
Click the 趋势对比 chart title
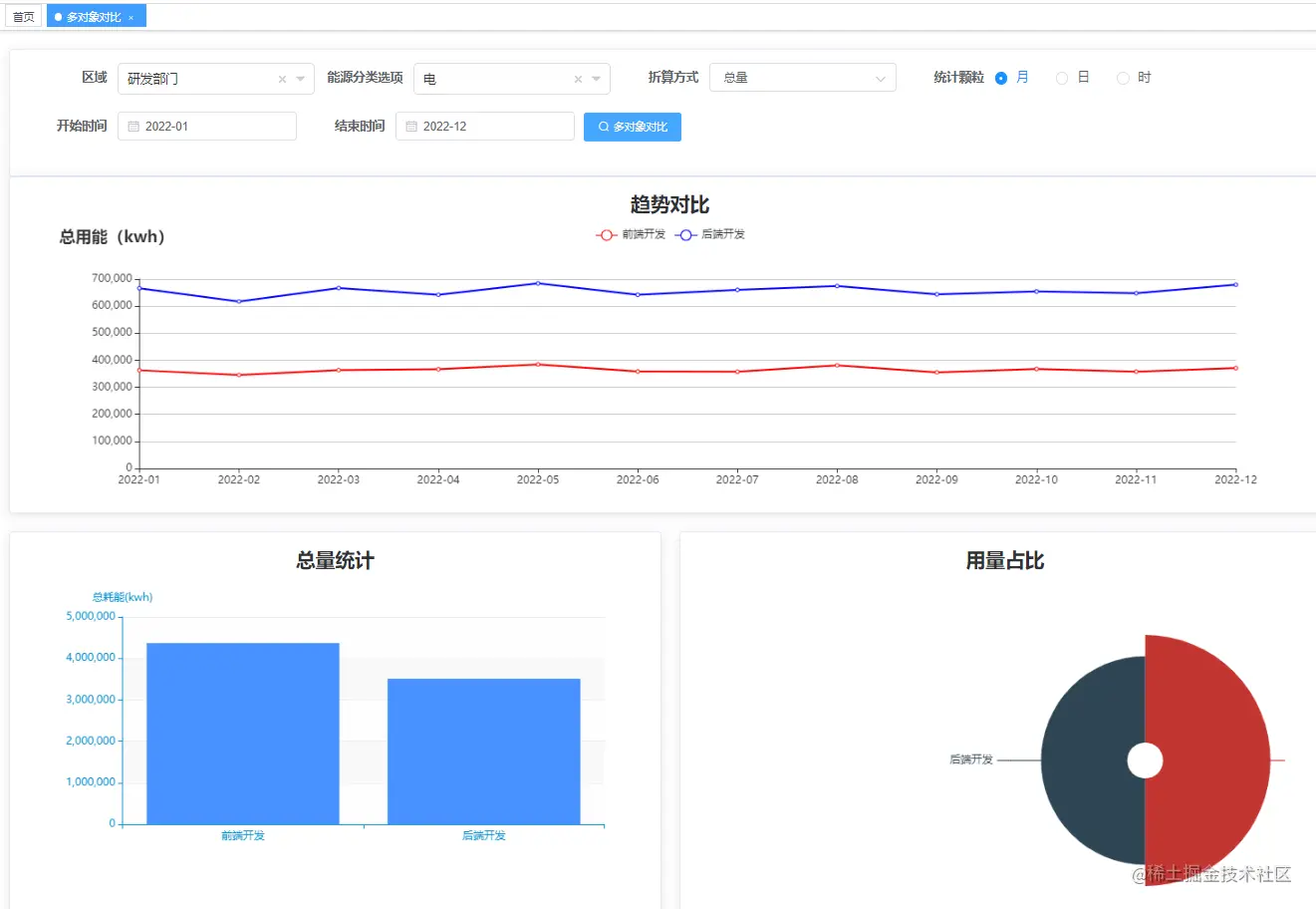(669, 204)
